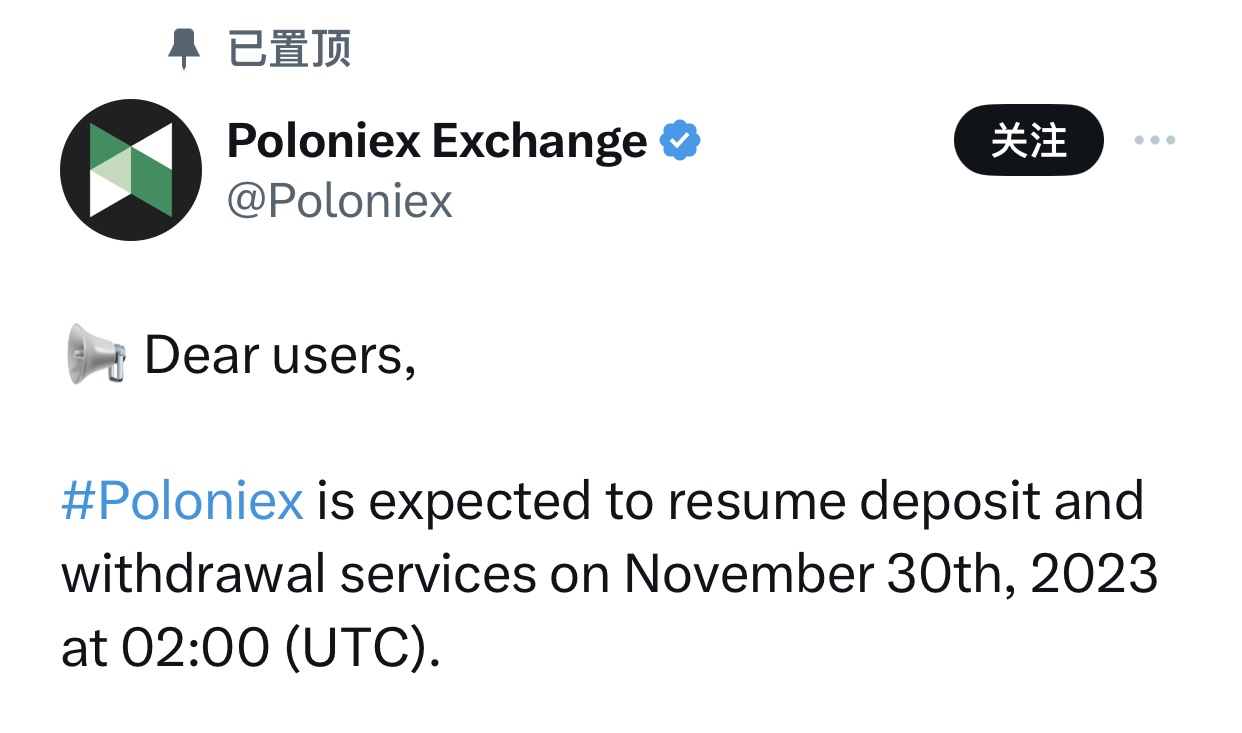Open the @Poloniex handle

[x=340, y=201]
